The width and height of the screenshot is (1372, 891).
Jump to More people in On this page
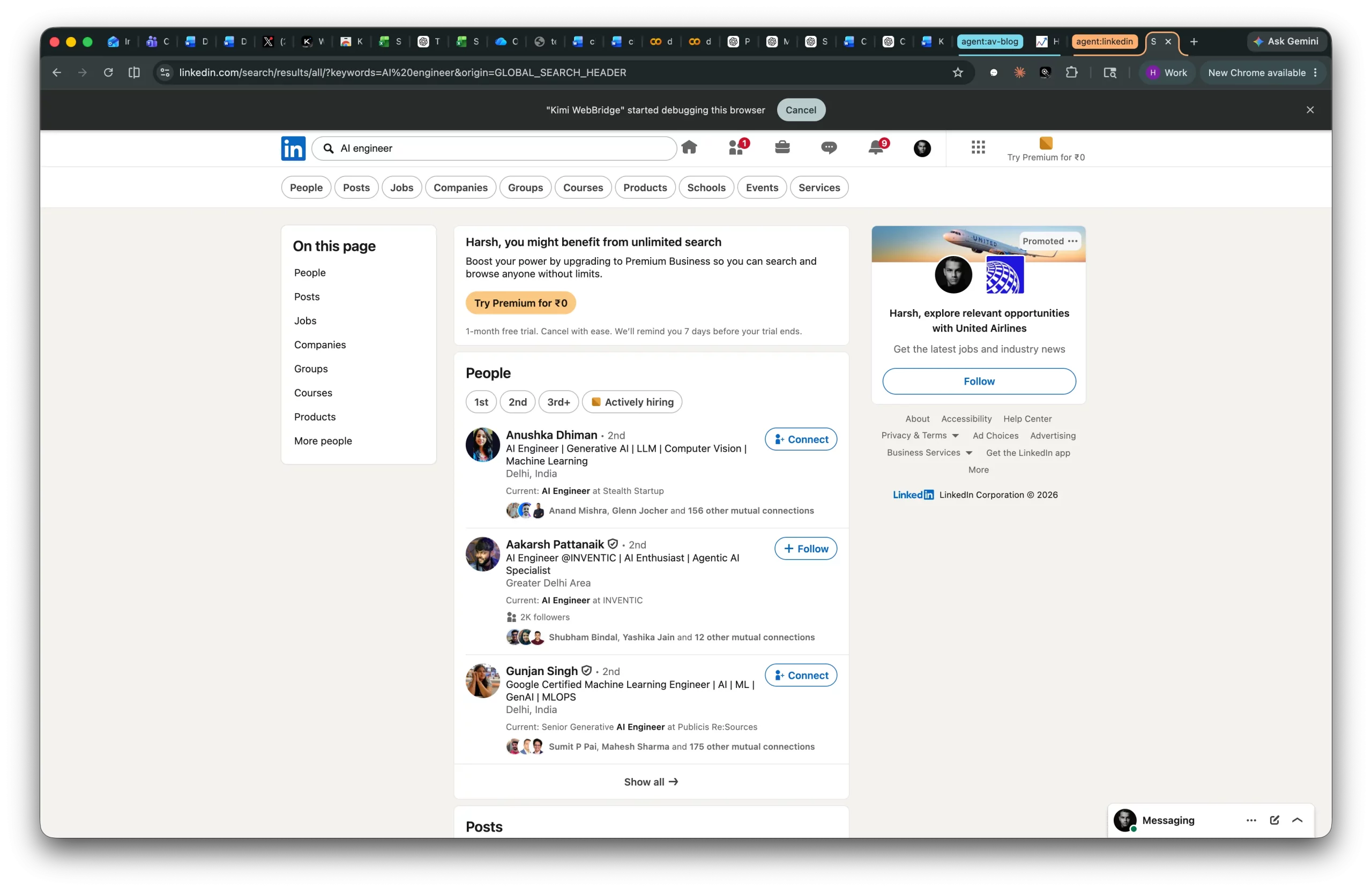point(323,441)
